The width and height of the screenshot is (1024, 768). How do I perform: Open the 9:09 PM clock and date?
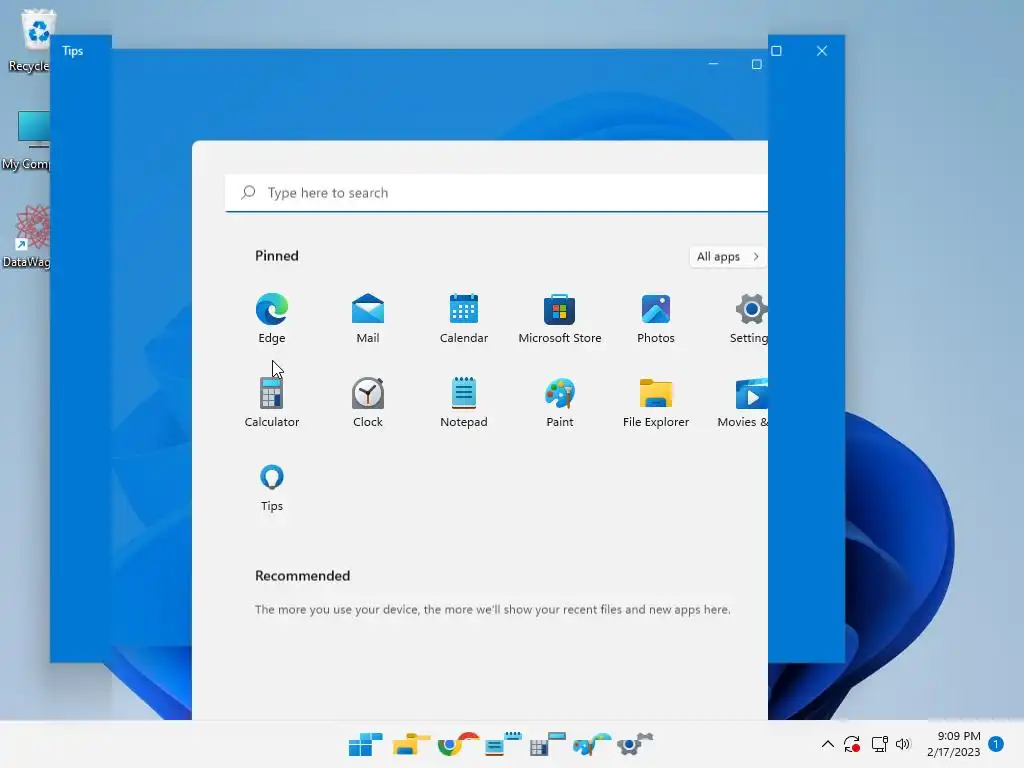coord(953,744)
